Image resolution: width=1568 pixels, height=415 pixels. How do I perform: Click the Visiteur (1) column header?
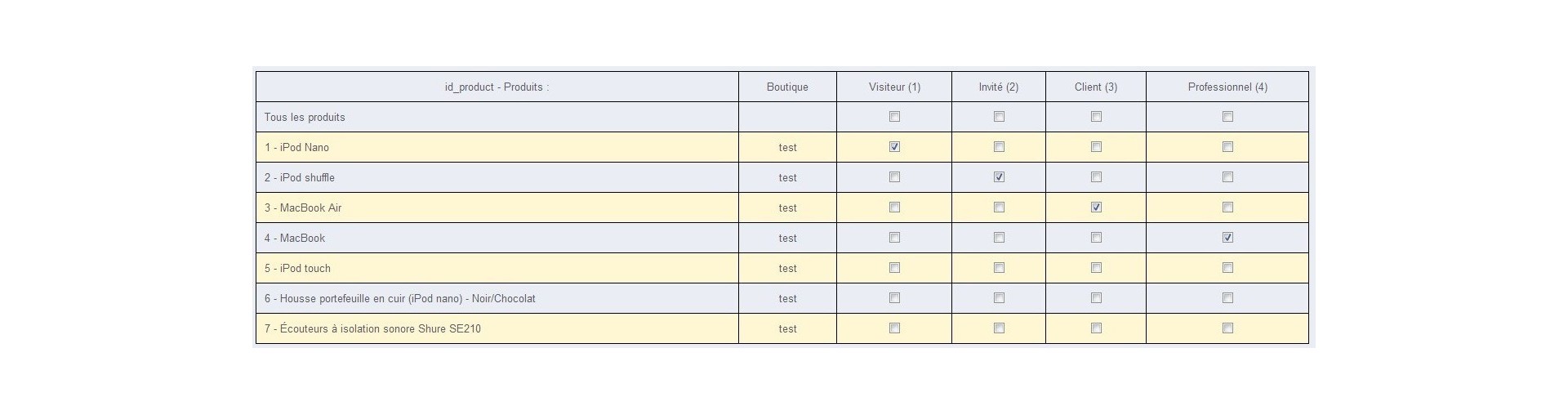pyautogui.click(x=894, y=87)
